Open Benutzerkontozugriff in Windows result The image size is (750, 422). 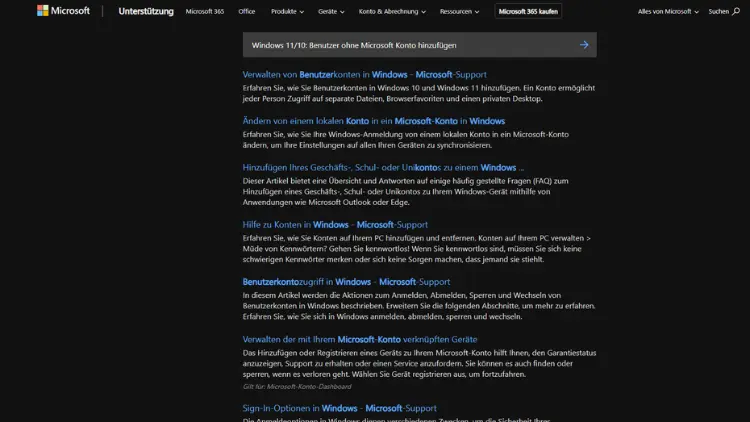[x=346, y=282]
